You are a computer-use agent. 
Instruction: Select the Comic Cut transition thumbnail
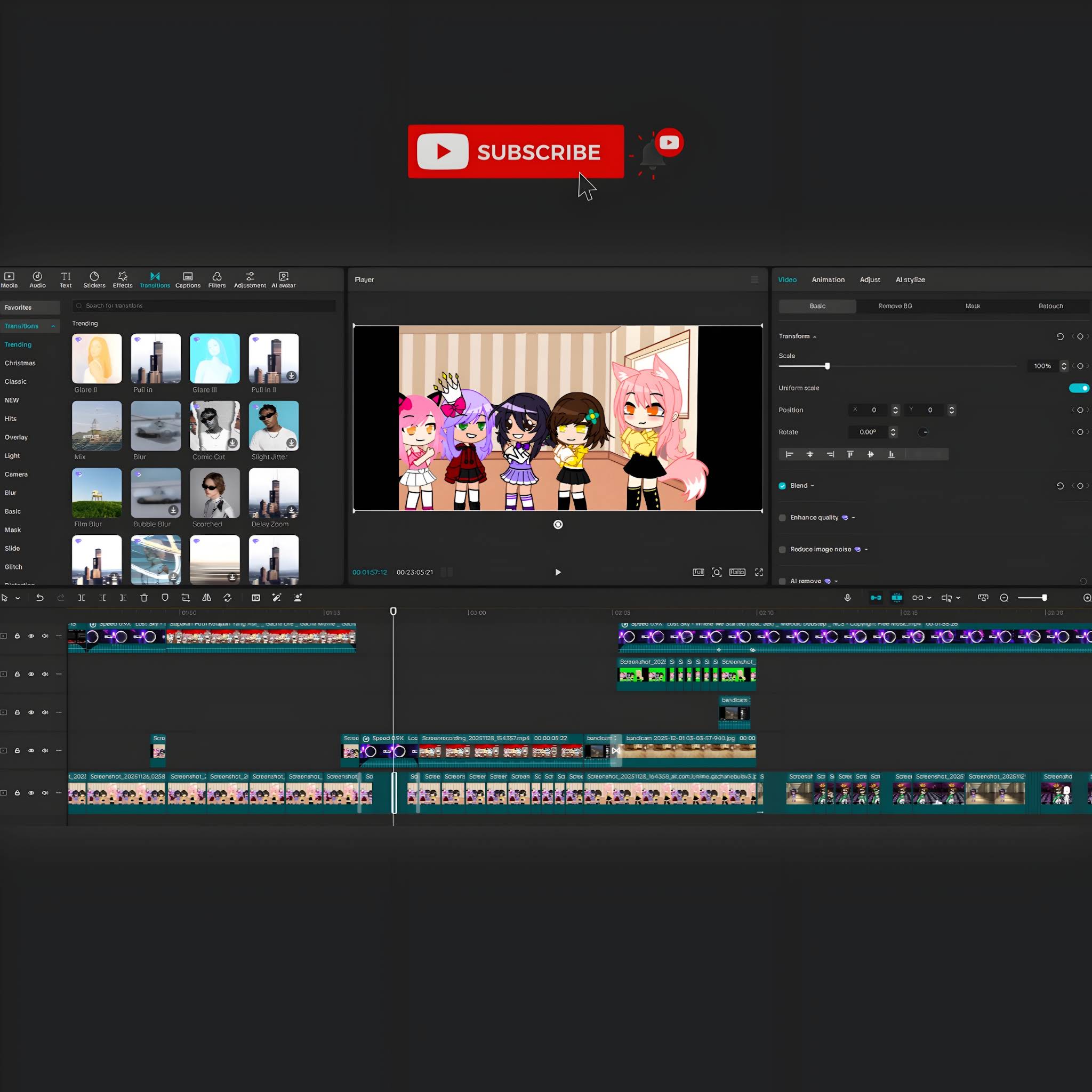tap(215, 425)
